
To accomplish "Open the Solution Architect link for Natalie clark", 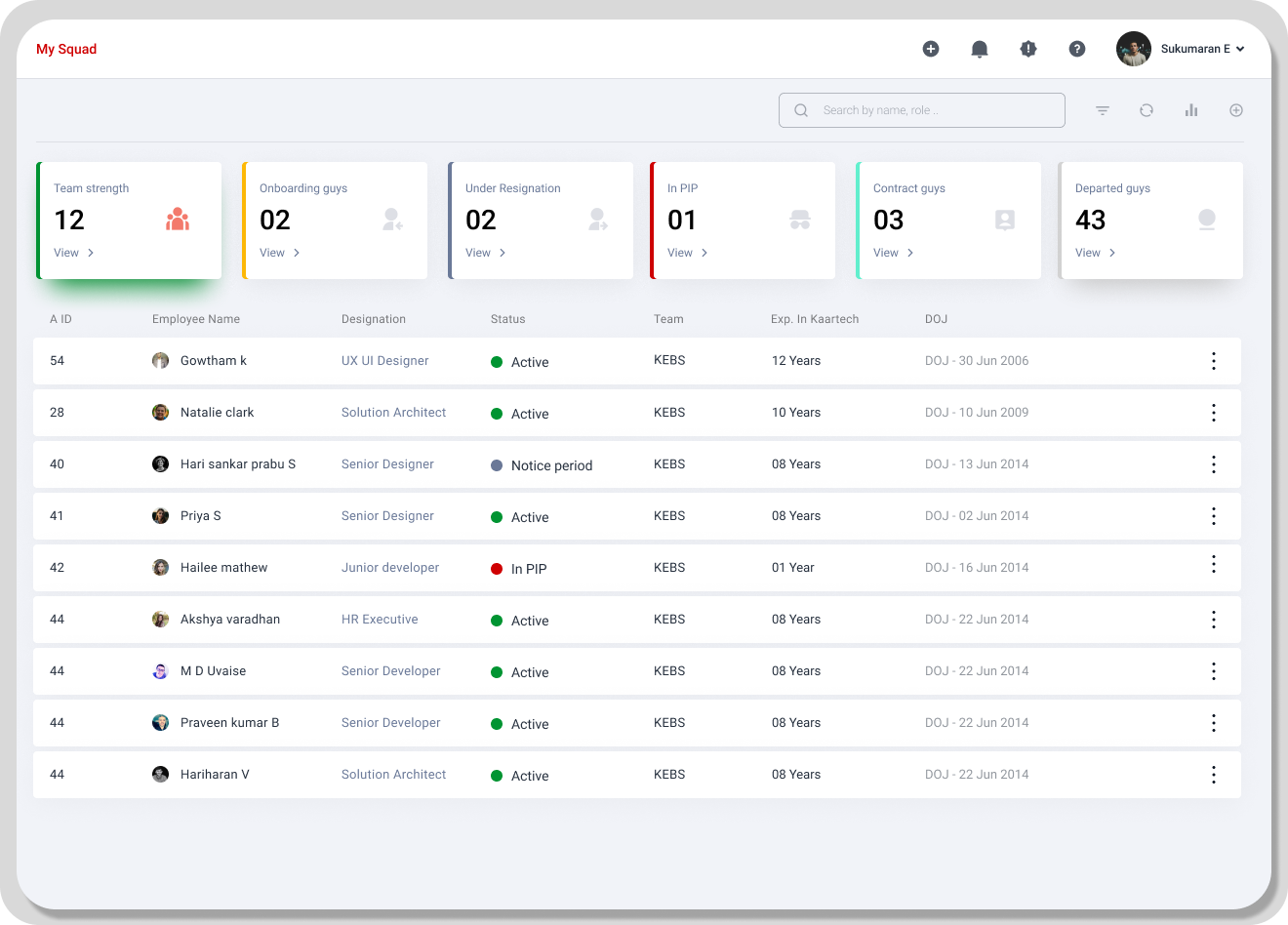I will coord(393,413).
